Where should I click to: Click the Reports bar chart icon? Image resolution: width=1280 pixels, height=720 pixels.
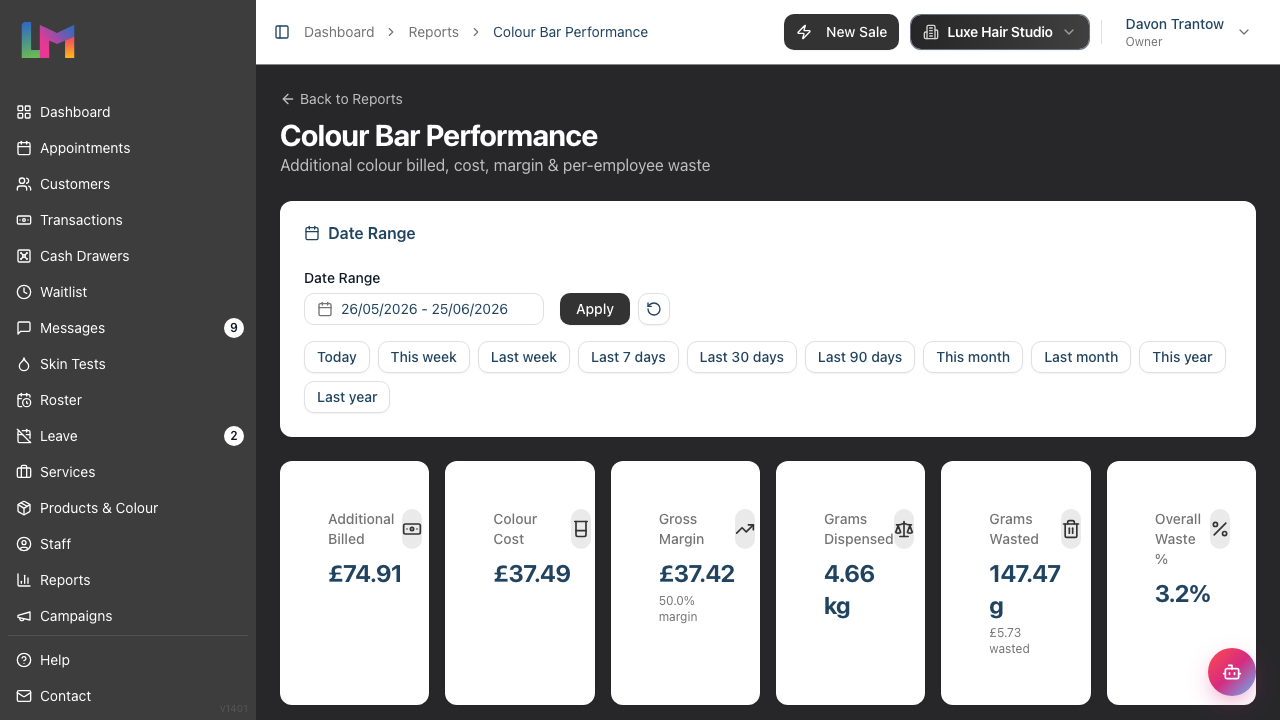click(24, 580)
